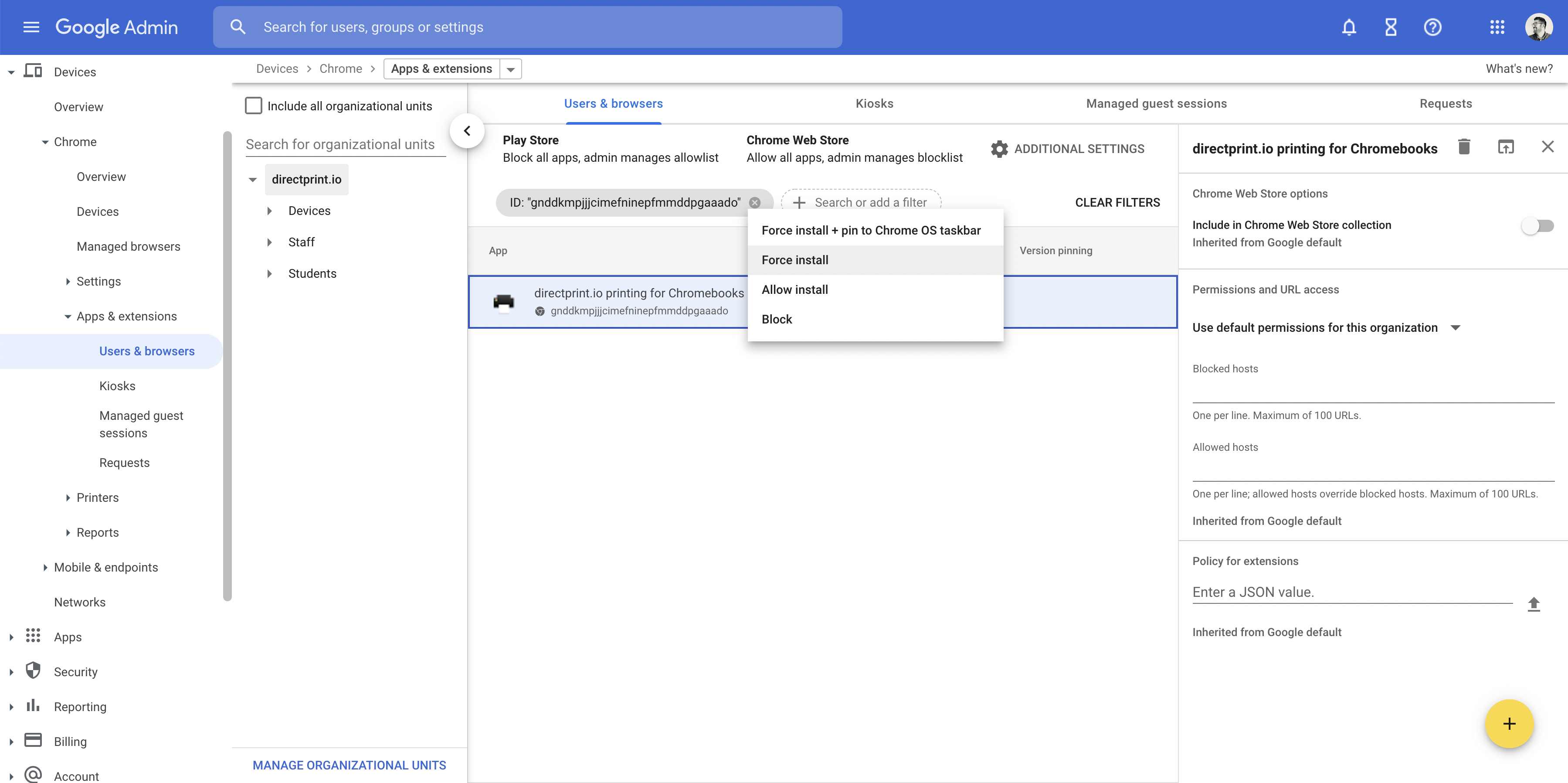Image resolution: width=1568 pixels, height=783 pixels.
Task: Collapse the directprint.io organizational unit
Action: point(253,180)
